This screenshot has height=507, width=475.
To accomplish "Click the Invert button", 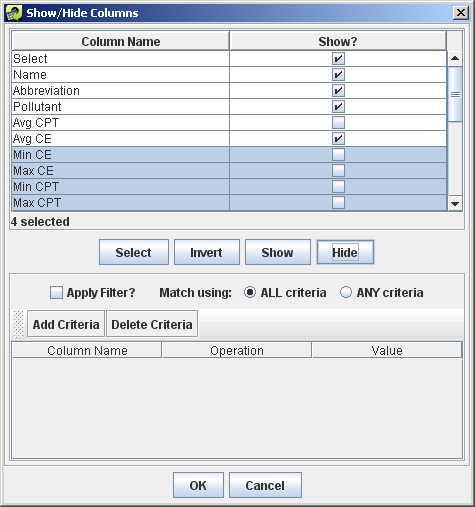I will (x=207, y=252).
